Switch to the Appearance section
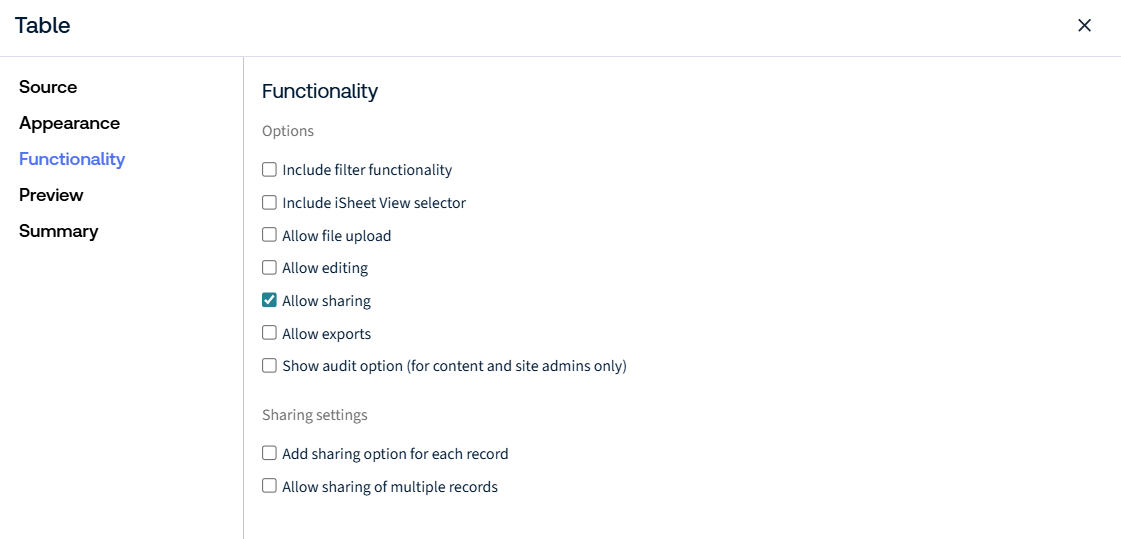The height and width of the screenshot is (539, 1121). (x=69, y=123)
